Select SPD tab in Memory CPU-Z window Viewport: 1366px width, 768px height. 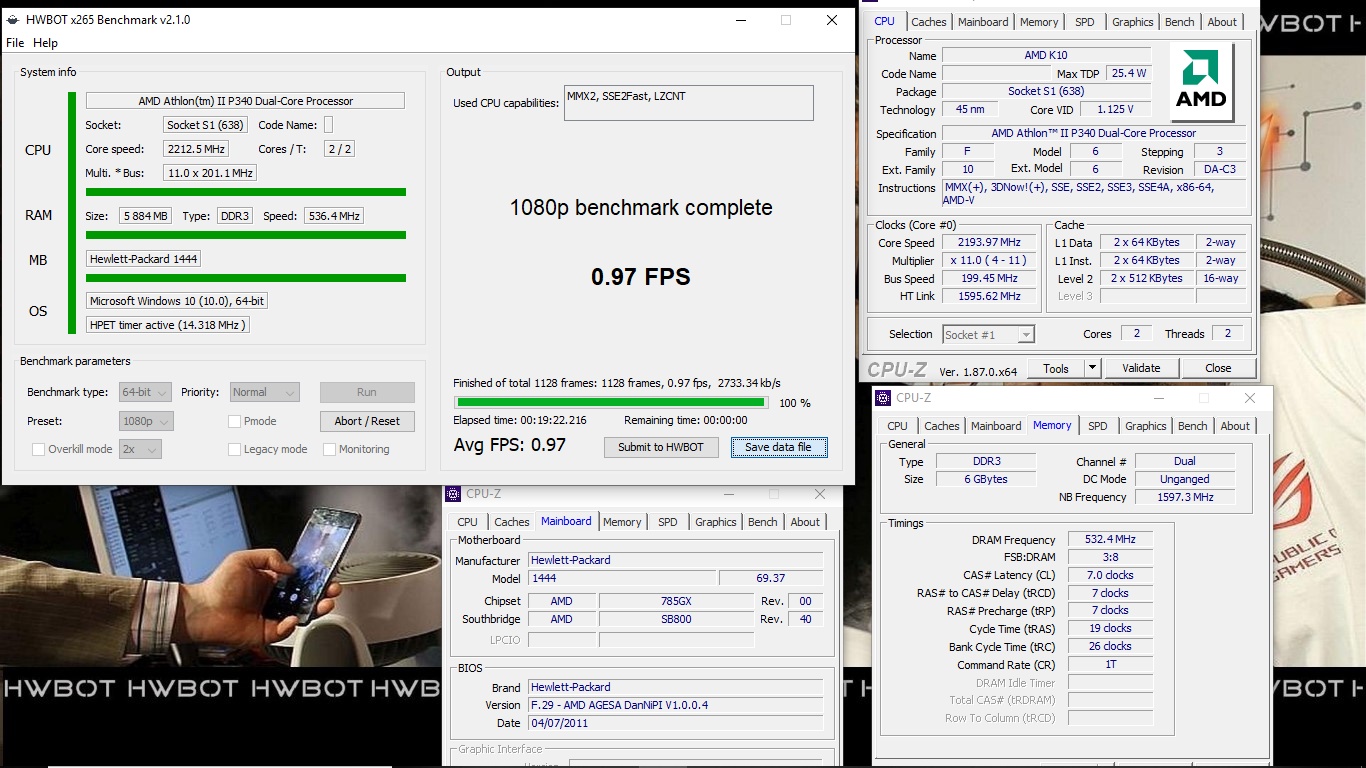1098,426
